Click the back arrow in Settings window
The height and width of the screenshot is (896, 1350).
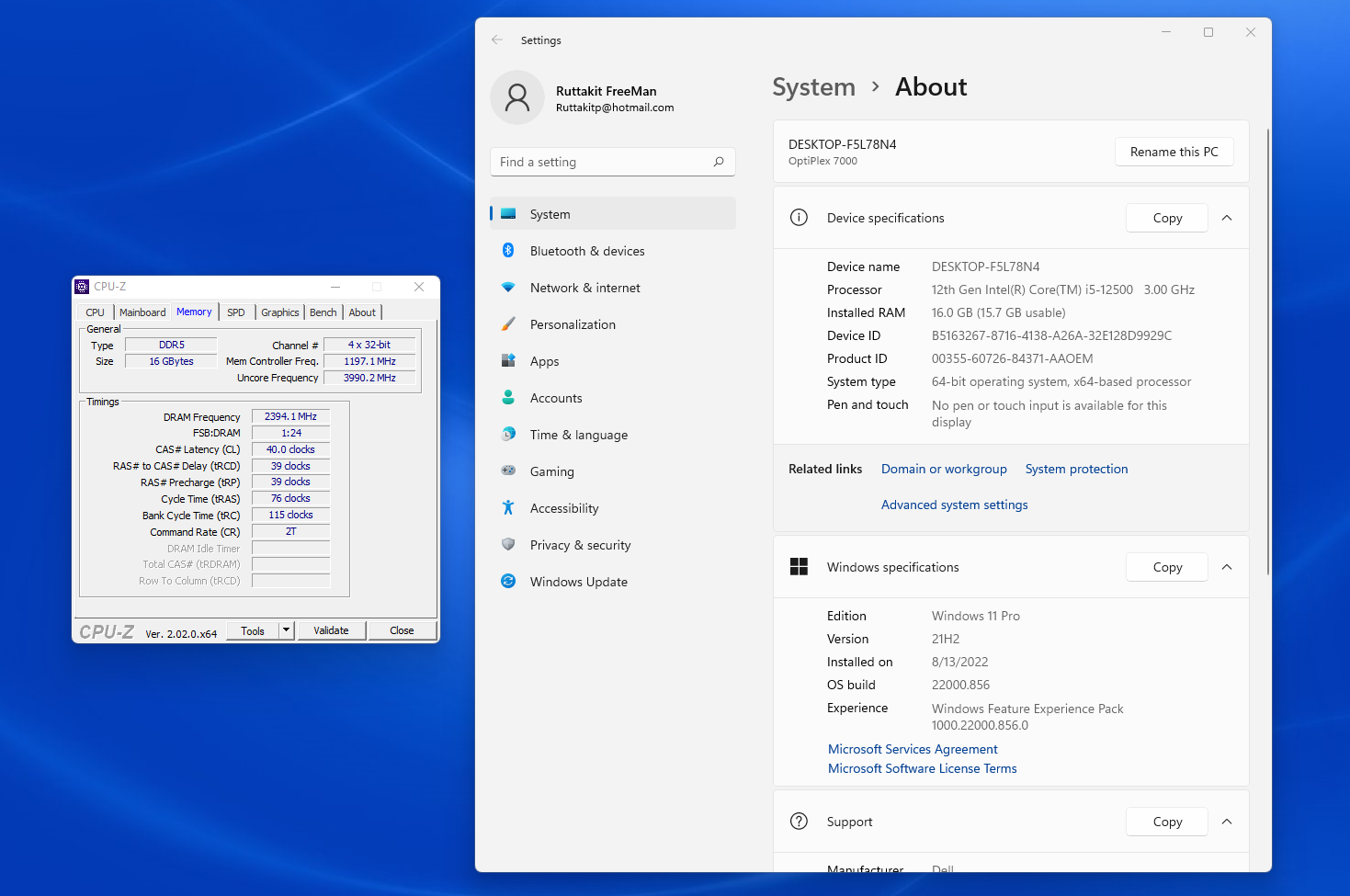coord(497,40)
